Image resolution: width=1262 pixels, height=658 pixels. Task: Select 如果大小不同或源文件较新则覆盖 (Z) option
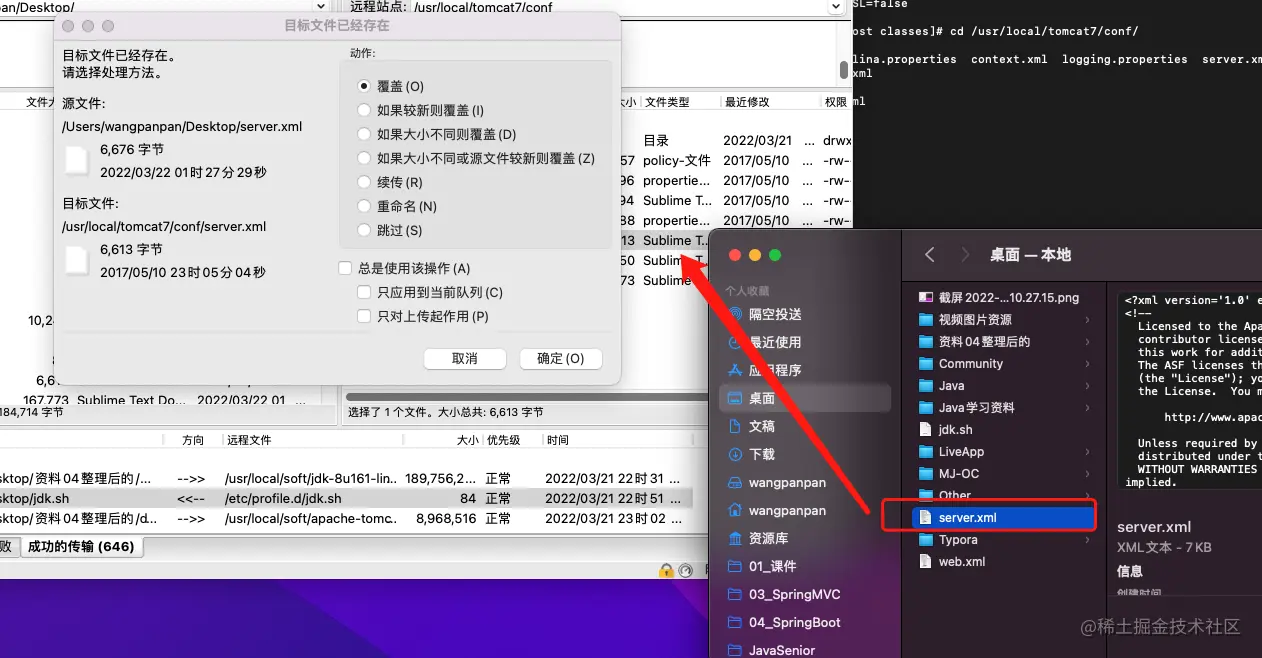pyautogui.click(x=476, y=158)
